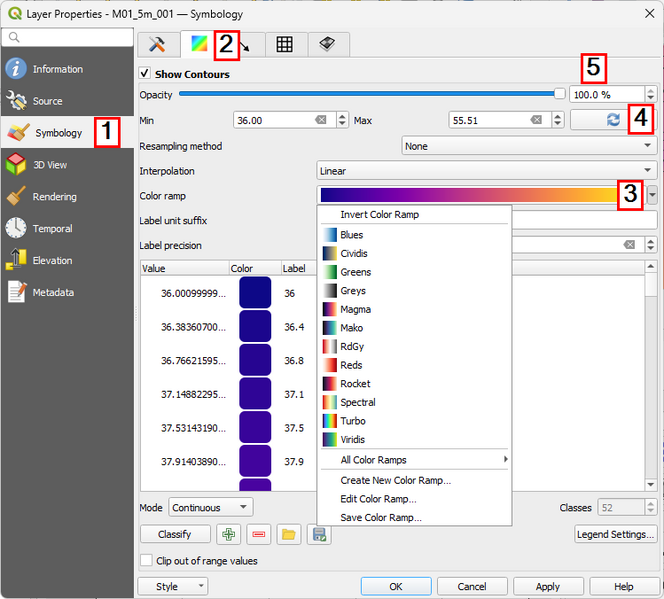This screenshot has width=664, height=599.
Task: Expand the Resampling method dropdown
Action: click(x=529, y=146)
